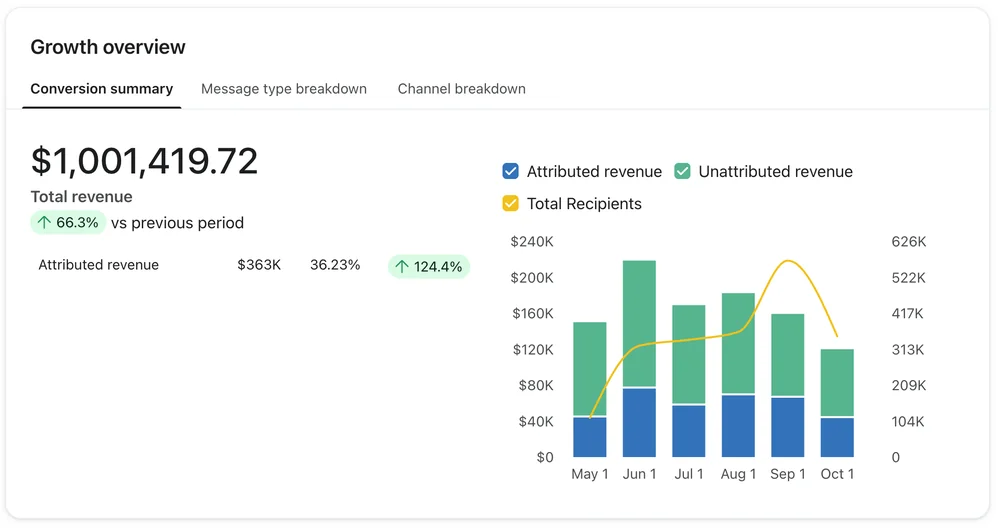Click the Oct 1 axis label
Viewport: 1000px width, 532px height.
(x=837, y=474)
